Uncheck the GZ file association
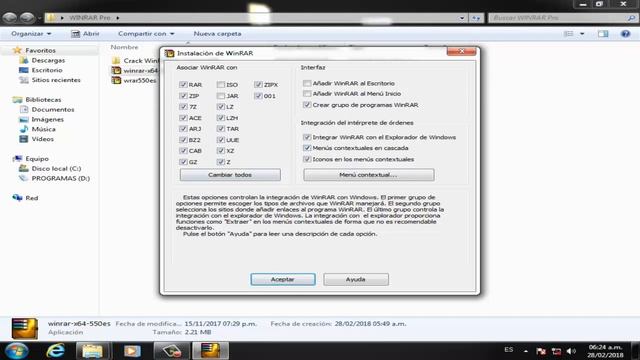 click(183, 162)
